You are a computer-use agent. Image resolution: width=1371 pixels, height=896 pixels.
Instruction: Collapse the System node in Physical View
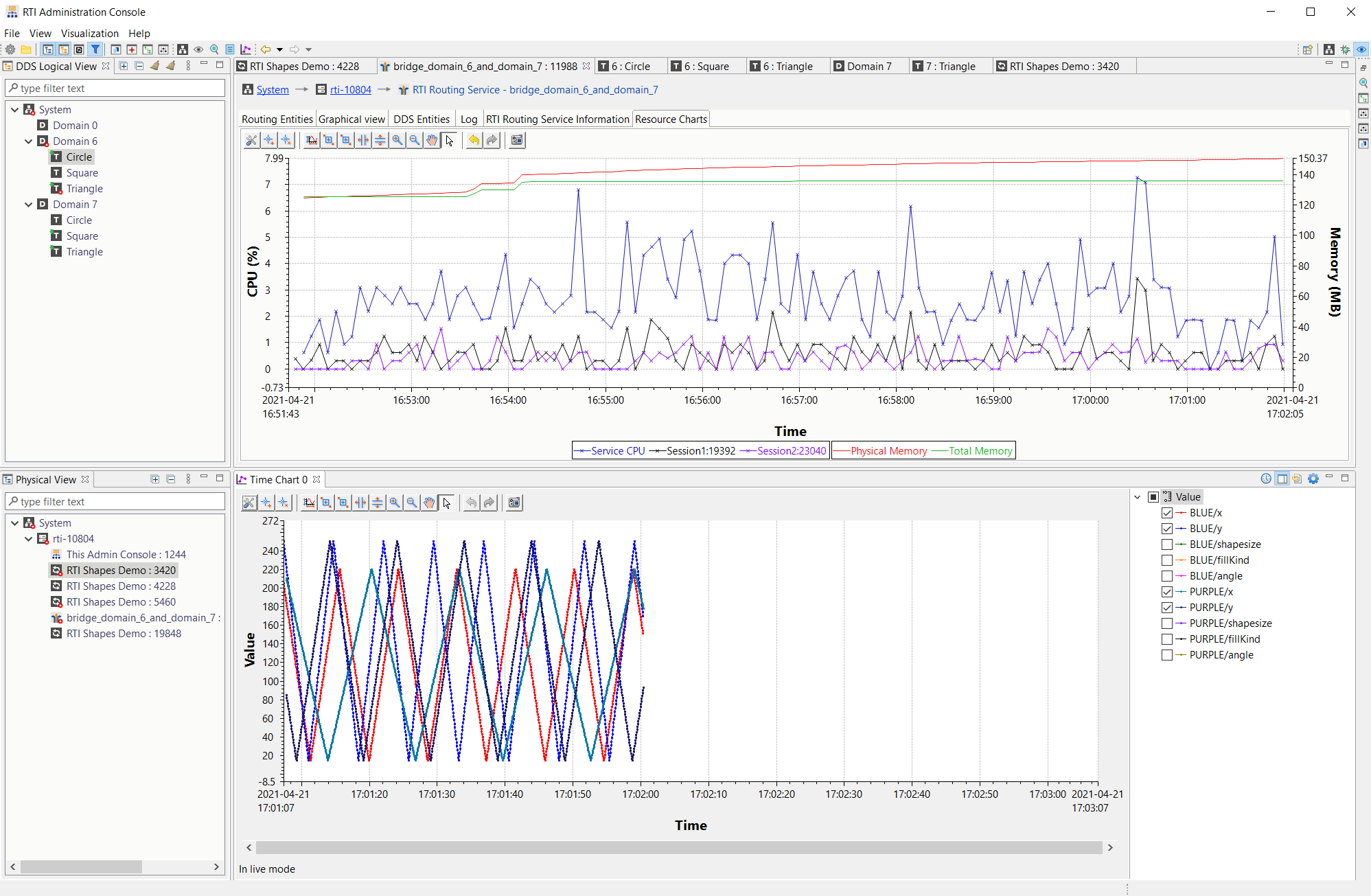[x=15, y=522]
